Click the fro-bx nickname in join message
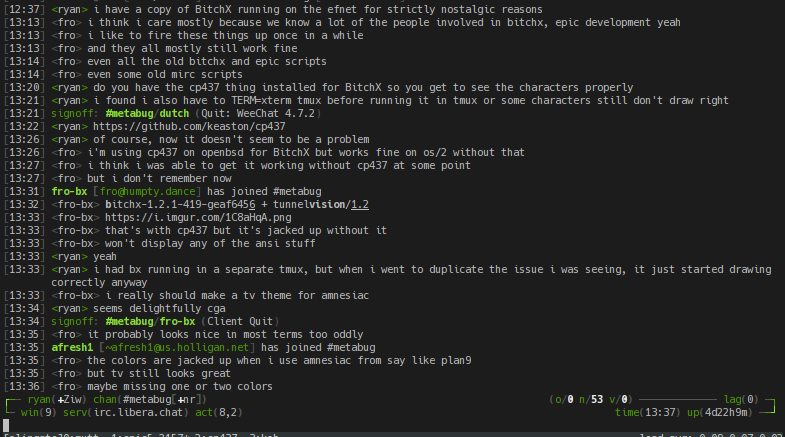Viewport: 785px width, 437px height. point(74,190)
